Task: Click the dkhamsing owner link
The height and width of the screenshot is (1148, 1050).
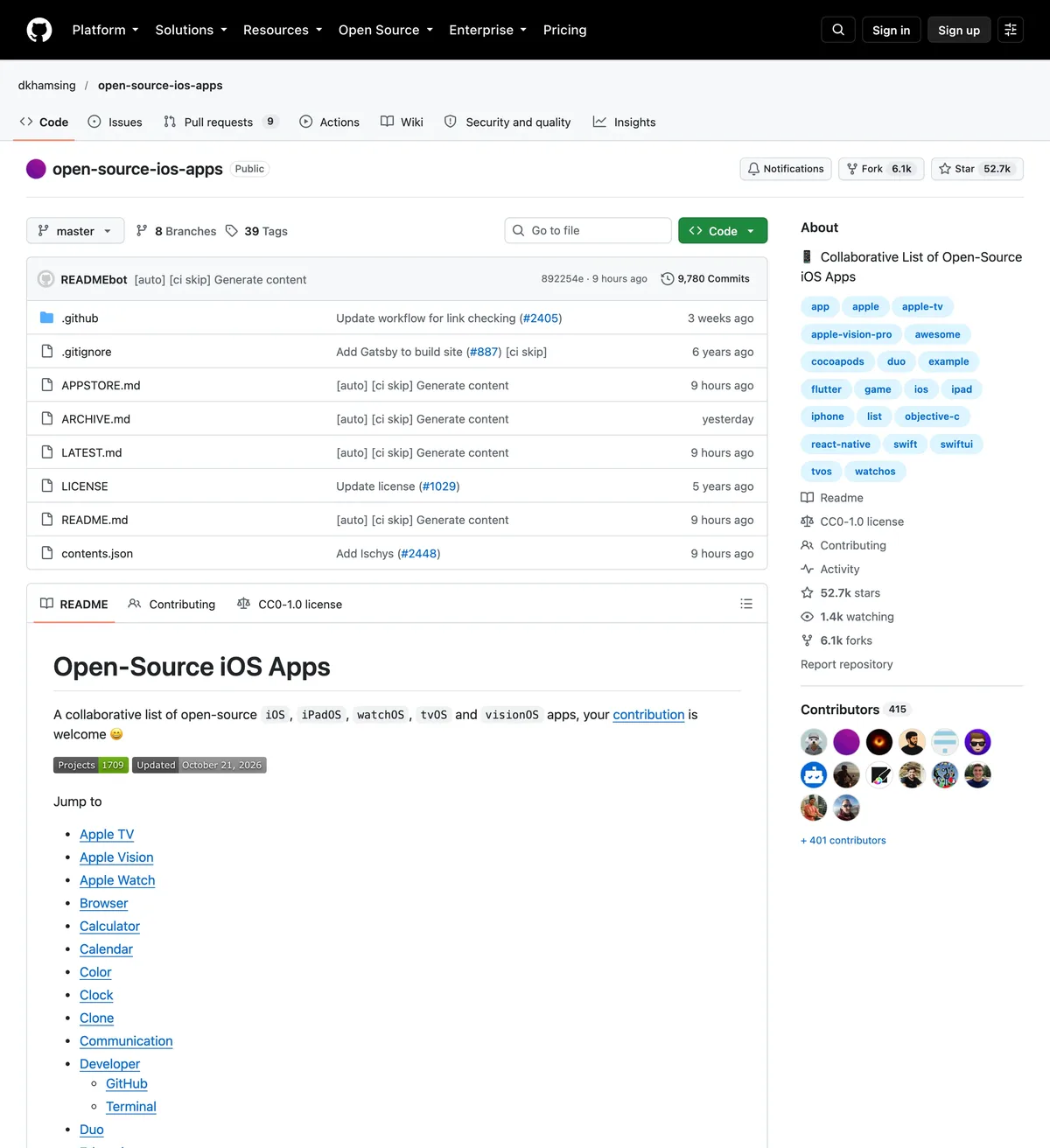Action: (46, 86)
